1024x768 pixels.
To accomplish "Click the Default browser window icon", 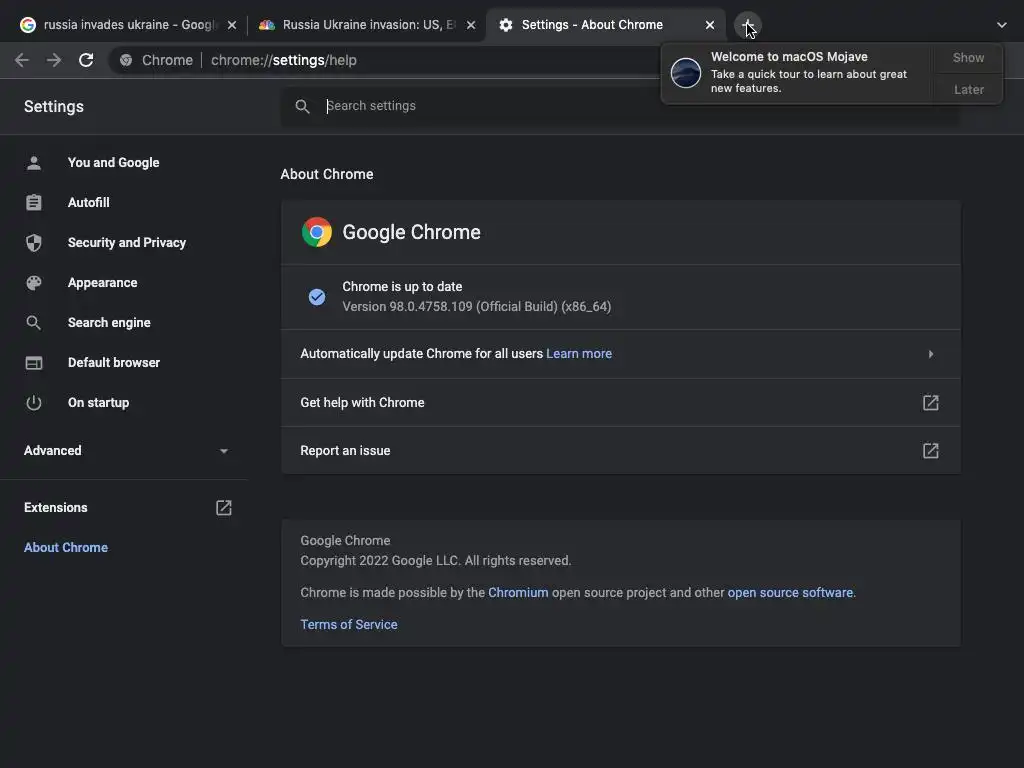I will [34, 363].
